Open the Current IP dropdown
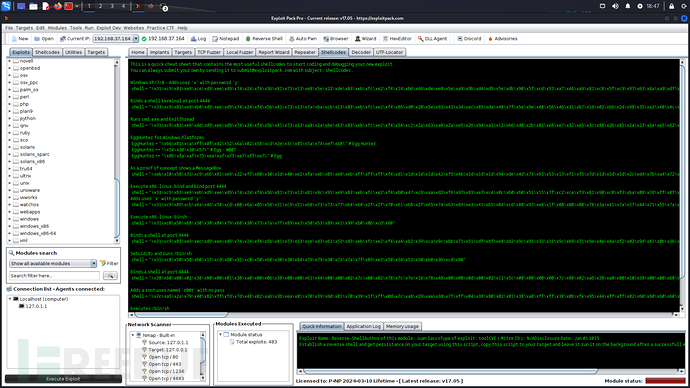The width and height of the screenshot is (690, 388). pos(136,39)
